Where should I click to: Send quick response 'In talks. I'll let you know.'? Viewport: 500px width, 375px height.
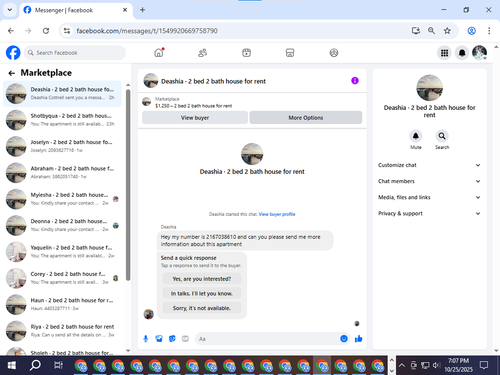click(x=202, y=293)
